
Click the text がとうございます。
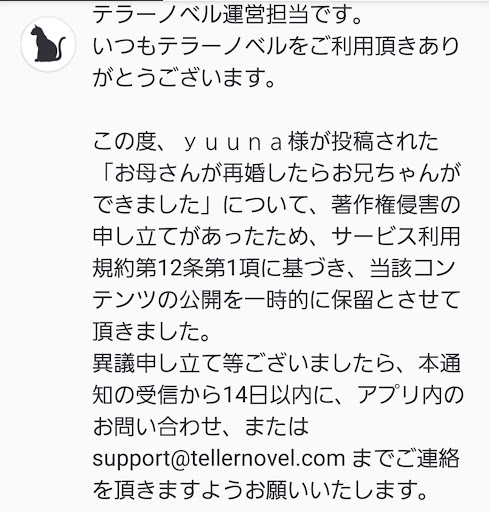click(184, 78)
